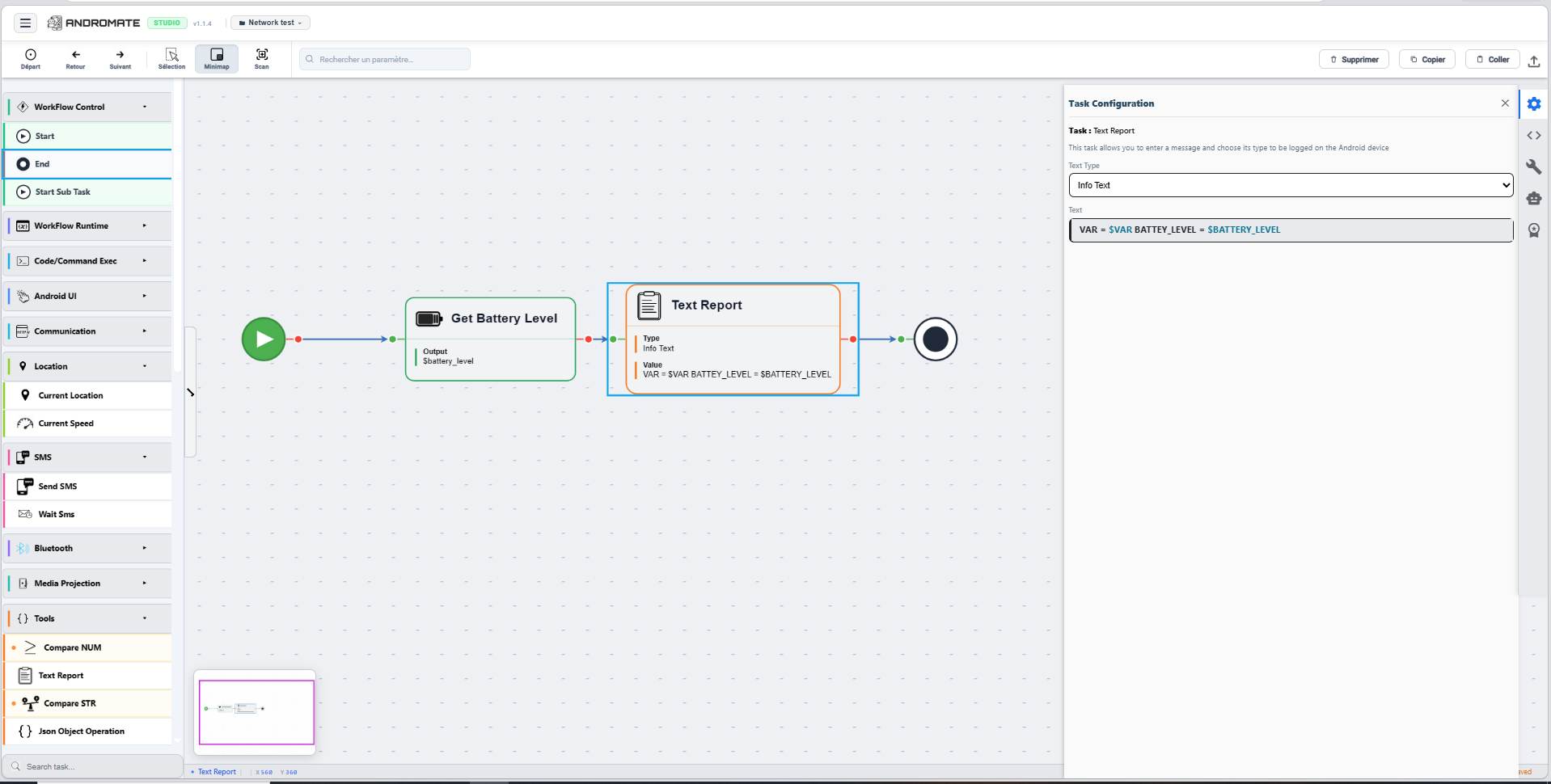Click the Départ toolbar icon
1551x784 pixels.
[x=31, y=58]
